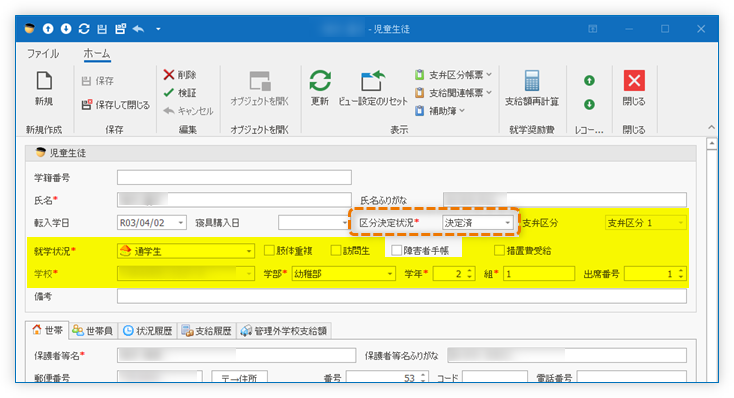Click the 学年 spinner arrows
Image resolution: width=734 pixels, height=398 pixels.
pos(470,274)
